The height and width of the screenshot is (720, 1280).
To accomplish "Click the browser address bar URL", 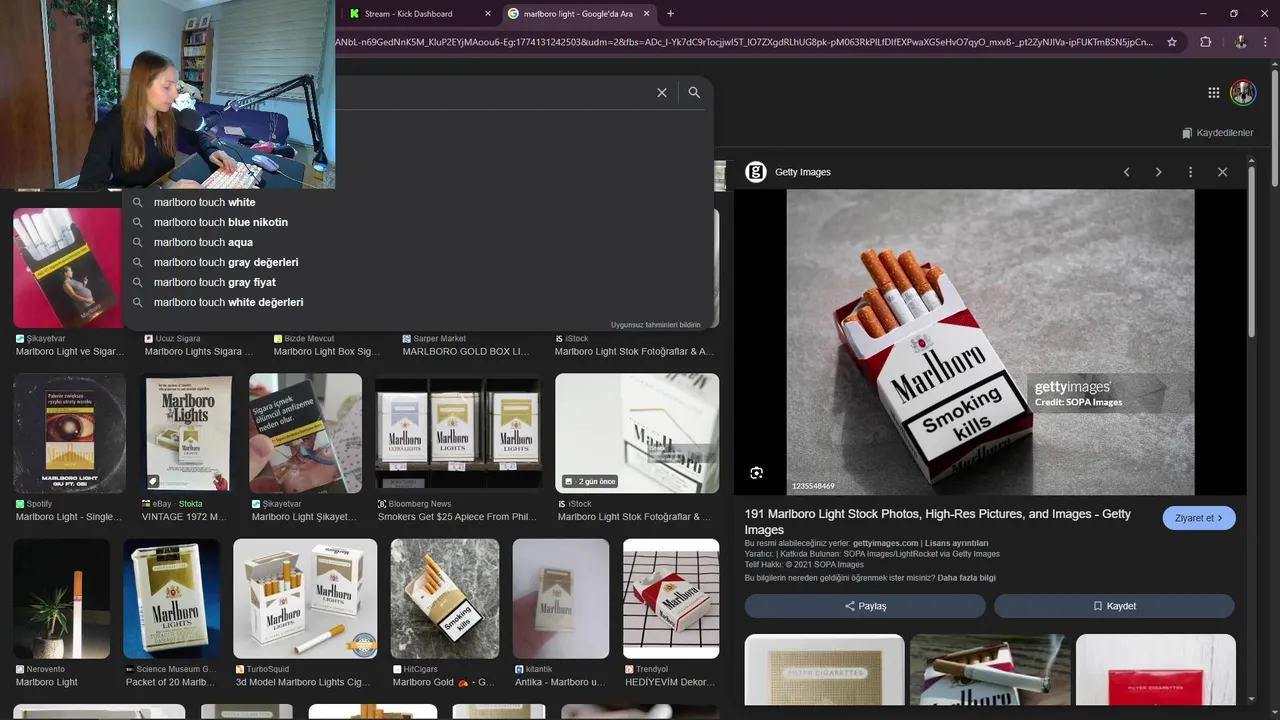I will point(745,42).
